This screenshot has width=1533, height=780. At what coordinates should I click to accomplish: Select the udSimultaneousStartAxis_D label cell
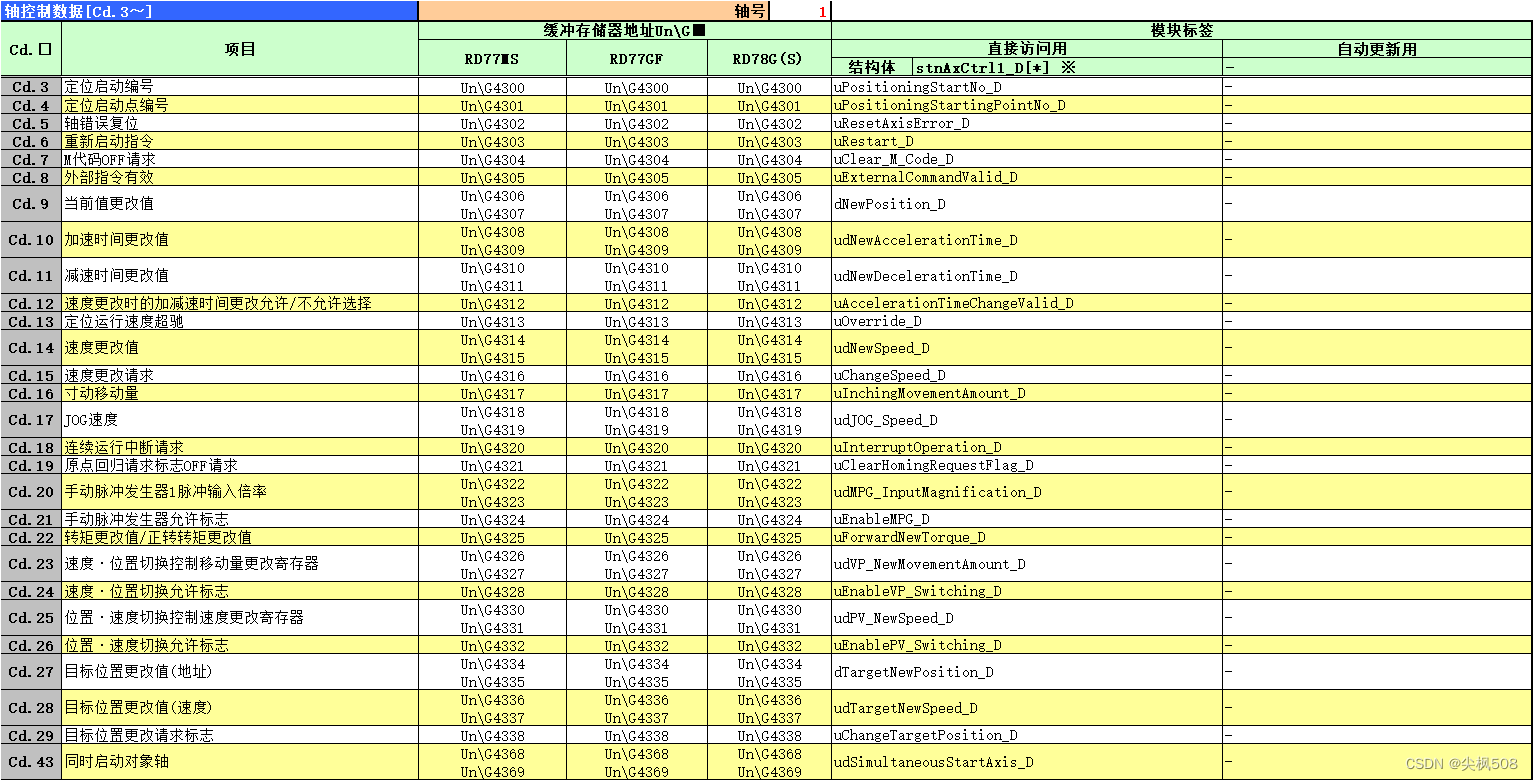(x=1027, y=762)
